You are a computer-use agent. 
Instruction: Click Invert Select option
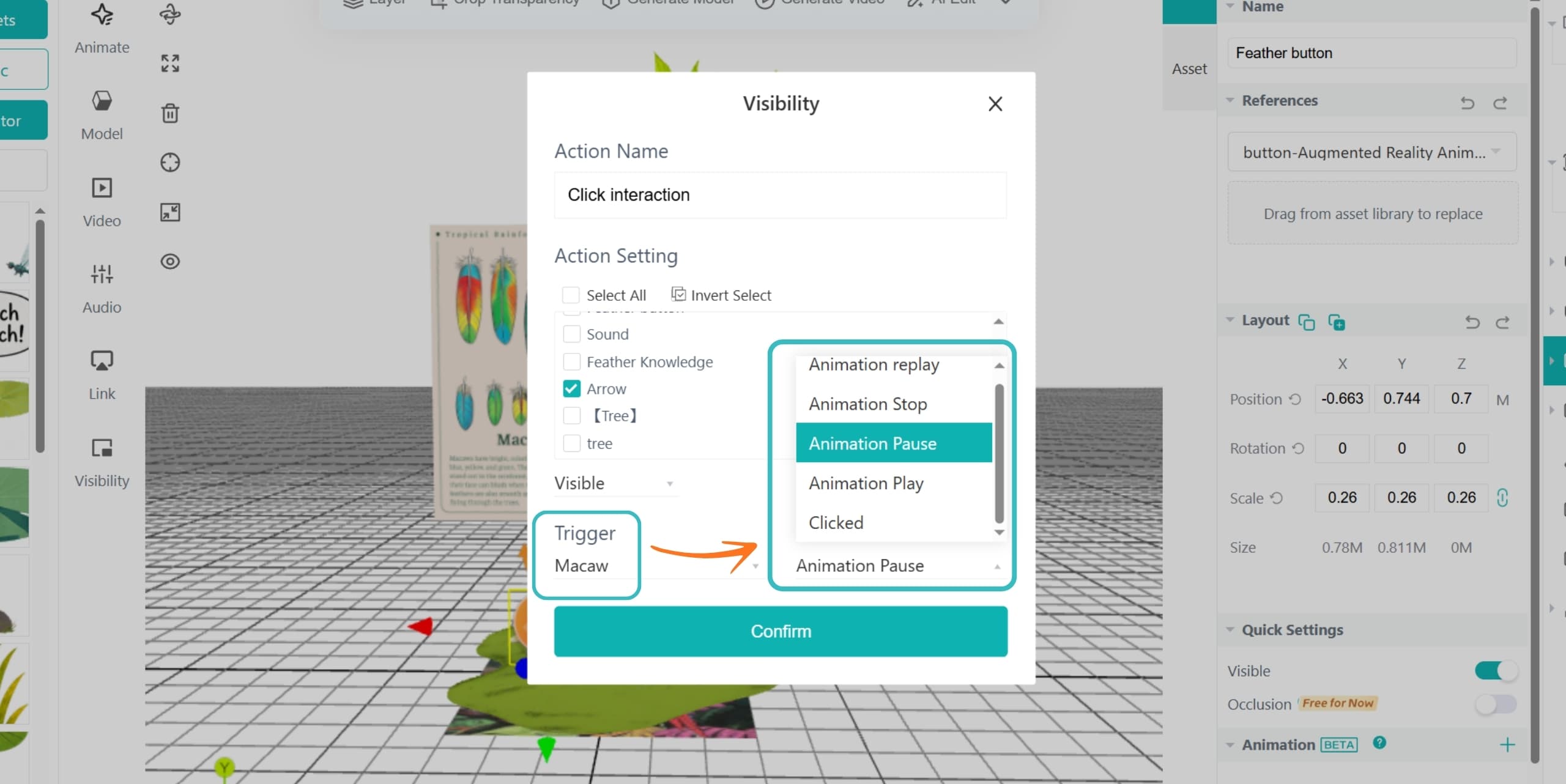(x=721, y=295)
